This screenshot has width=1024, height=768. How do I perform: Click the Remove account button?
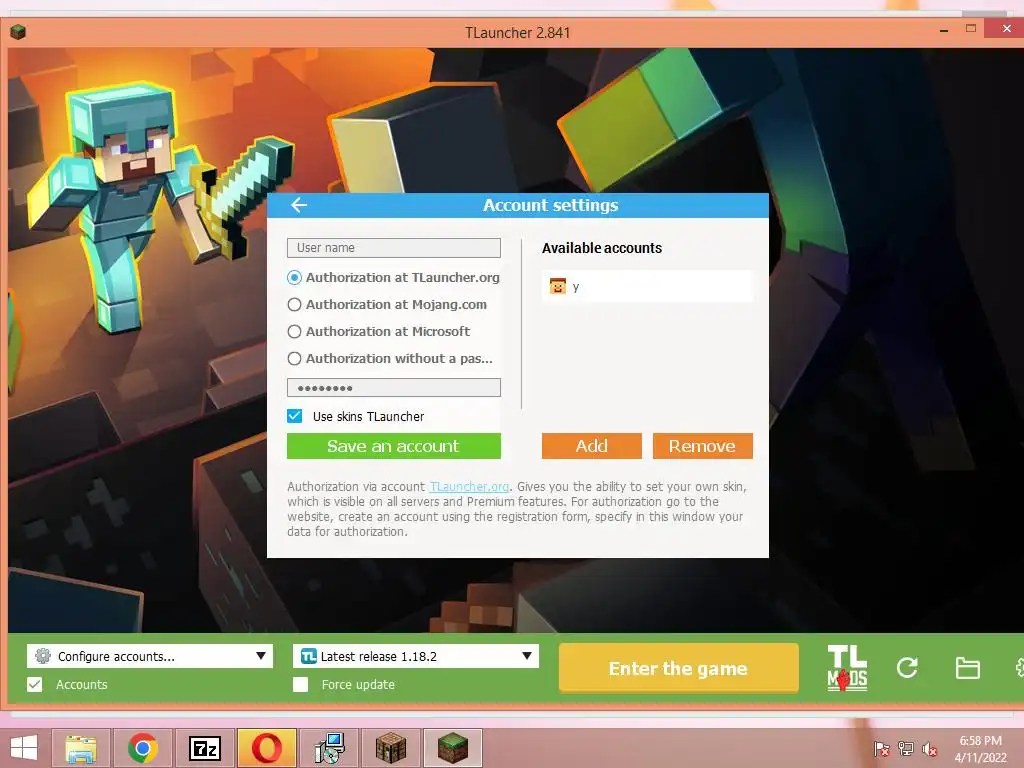(703, 446)
